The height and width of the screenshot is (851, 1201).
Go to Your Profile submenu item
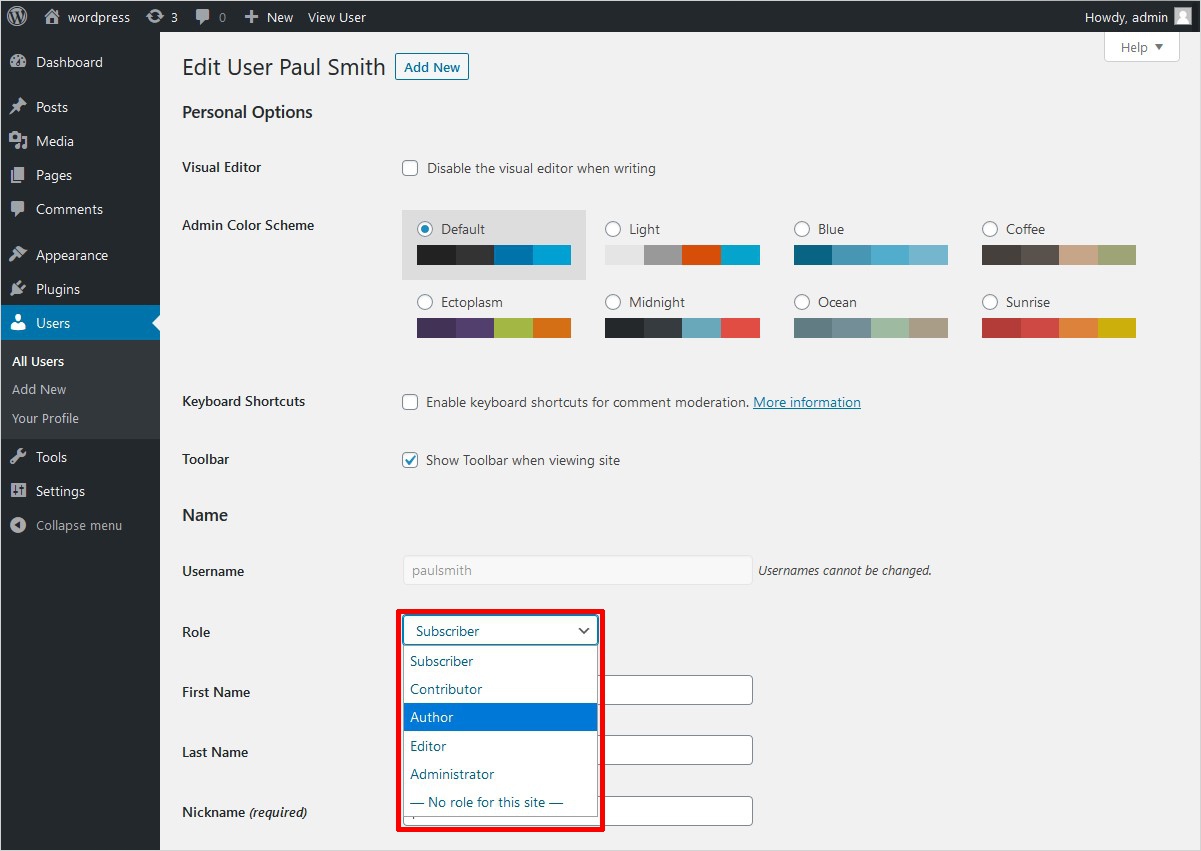tap(45, 418)
